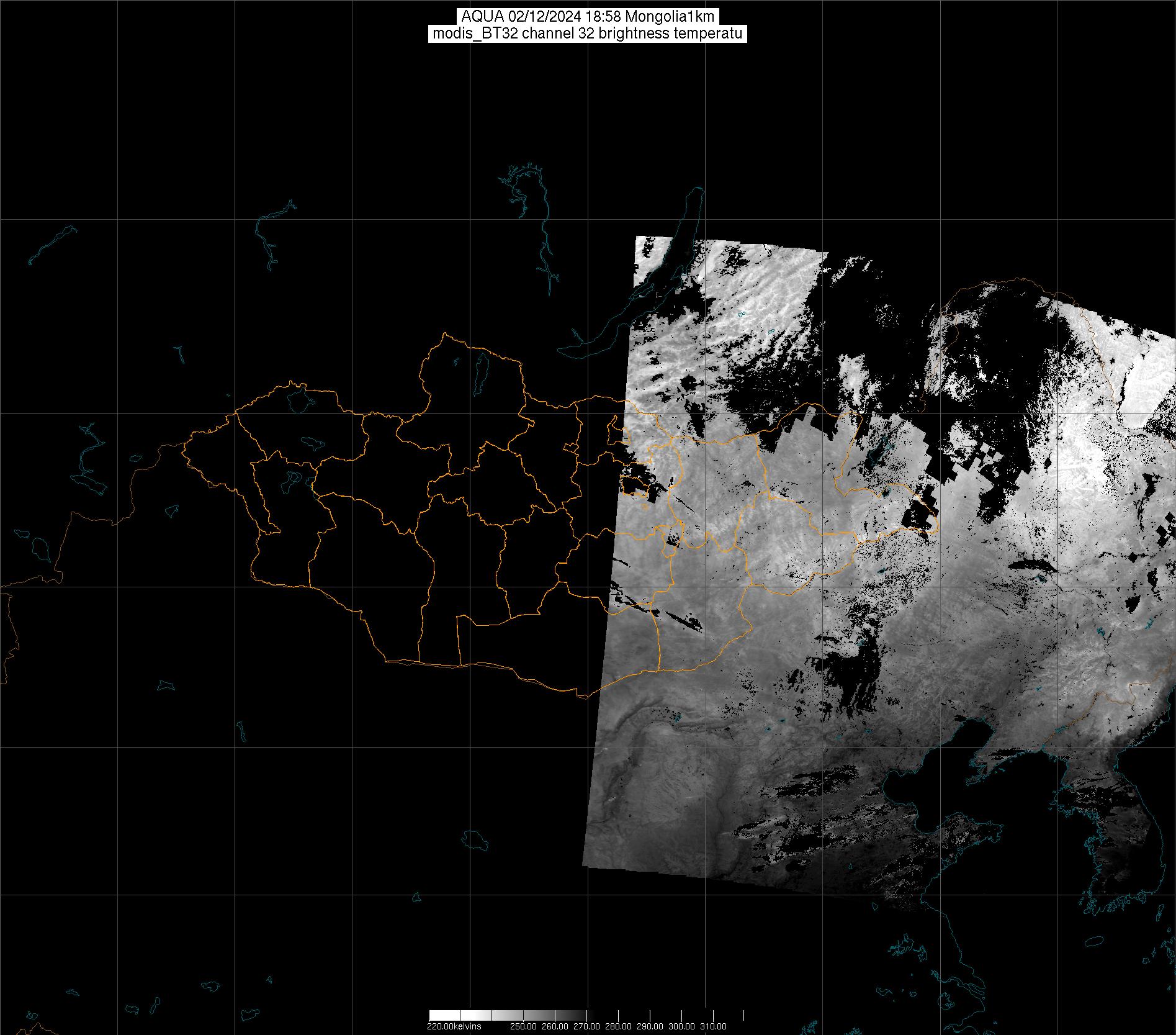Click the 220.00kelvins colorbar label

(454, 1026)
